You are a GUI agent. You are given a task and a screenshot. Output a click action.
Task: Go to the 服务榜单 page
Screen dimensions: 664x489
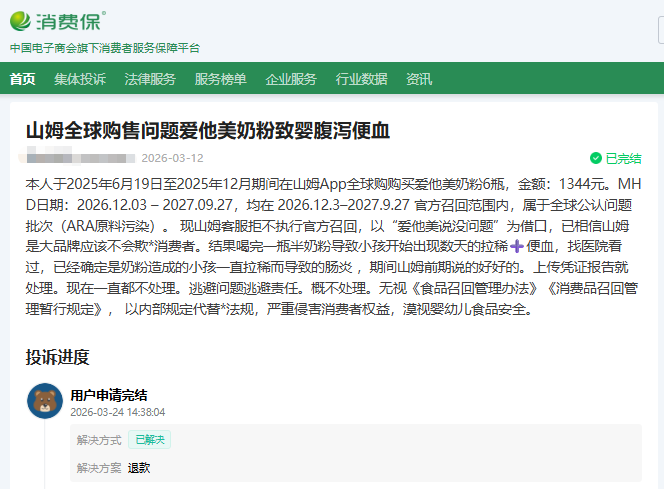point(220,79)
